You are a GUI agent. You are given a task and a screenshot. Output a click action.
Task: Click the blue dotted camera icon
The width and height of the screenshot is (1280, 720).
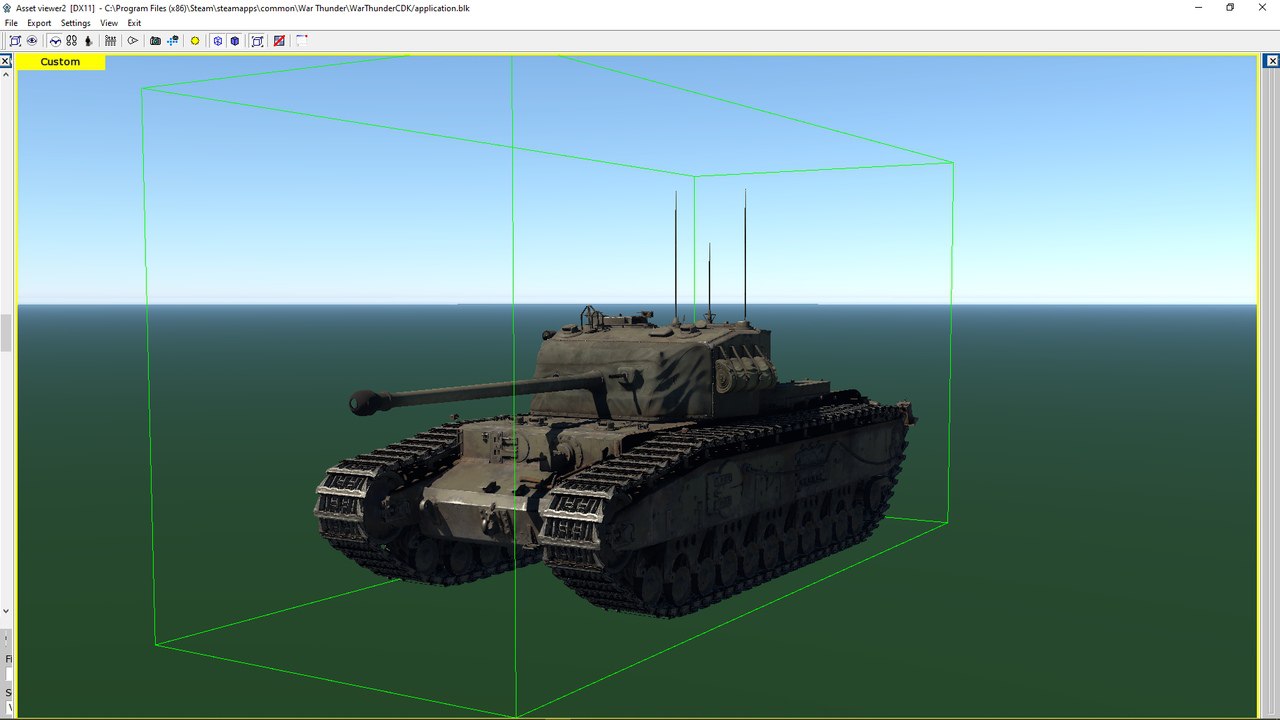point(172,41)
